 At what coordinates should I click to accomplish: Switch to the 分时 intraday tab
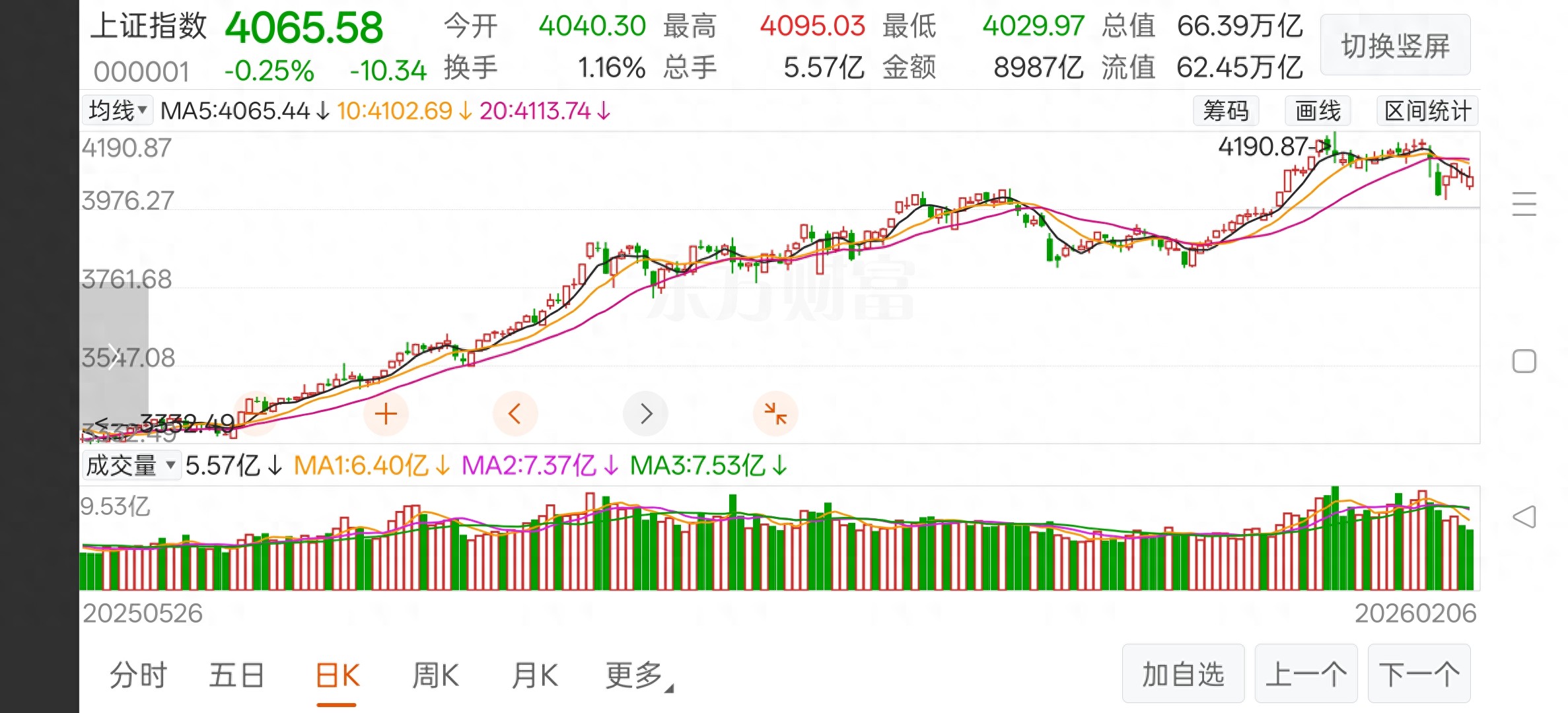point(138,675)
